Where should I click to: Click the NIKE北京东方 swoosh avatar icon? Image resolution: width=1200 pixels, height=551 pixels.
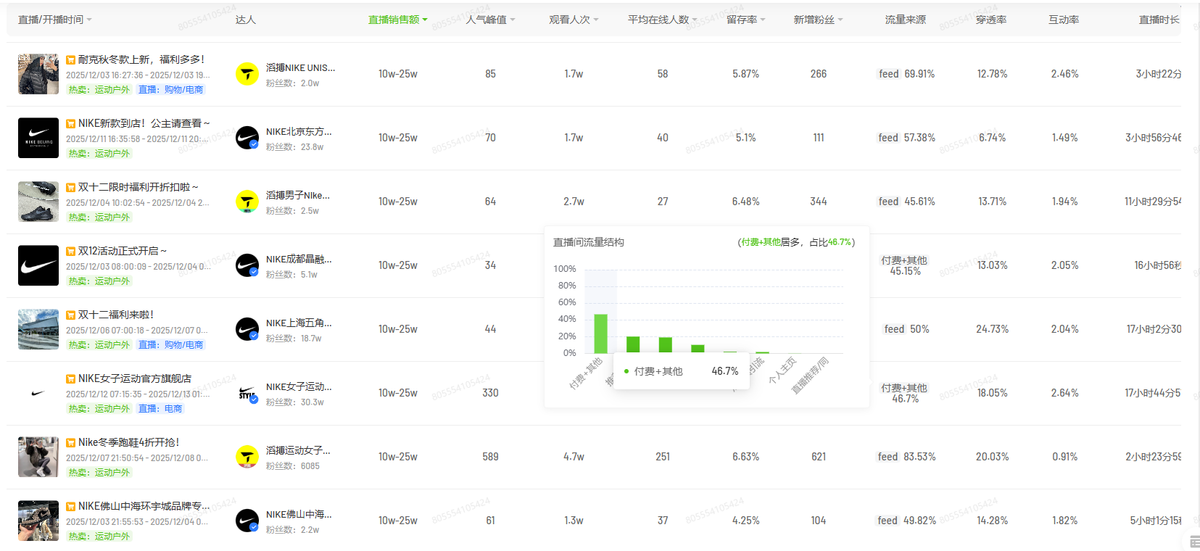[247, 139]
